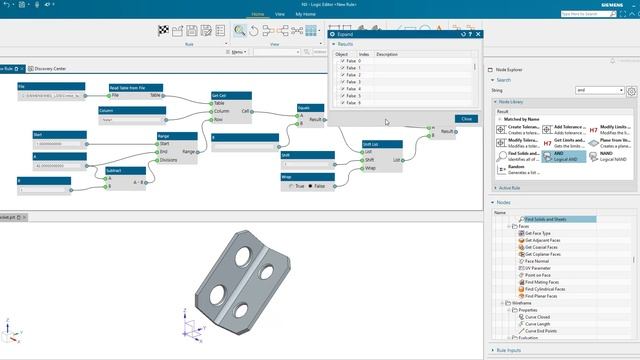Screen dimensions: 640x360
Task: Open the My Home ribbon tab
Action: [305, 14]
